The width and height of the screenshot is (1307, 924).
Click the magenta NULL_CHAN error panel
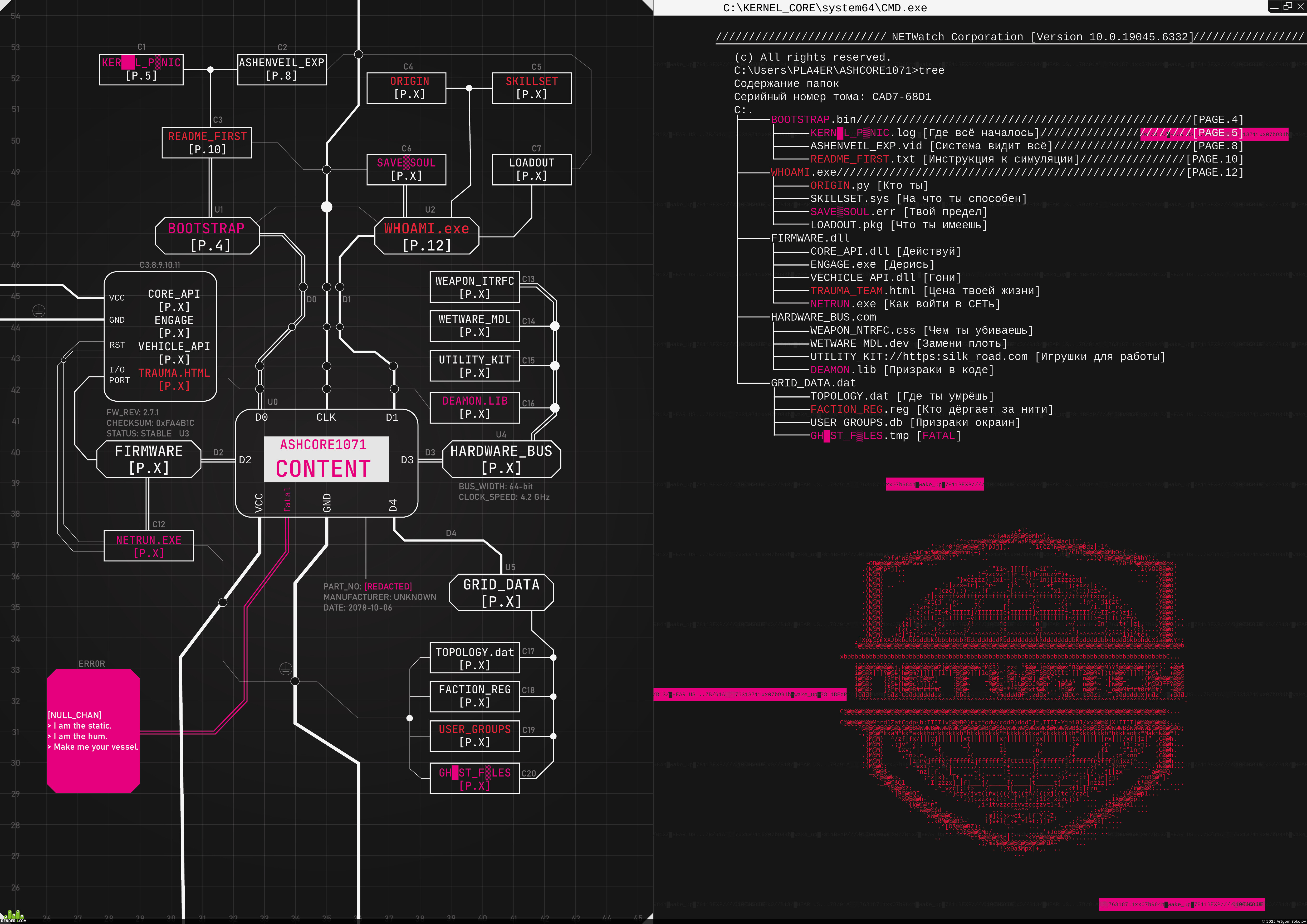coord(93,731)
